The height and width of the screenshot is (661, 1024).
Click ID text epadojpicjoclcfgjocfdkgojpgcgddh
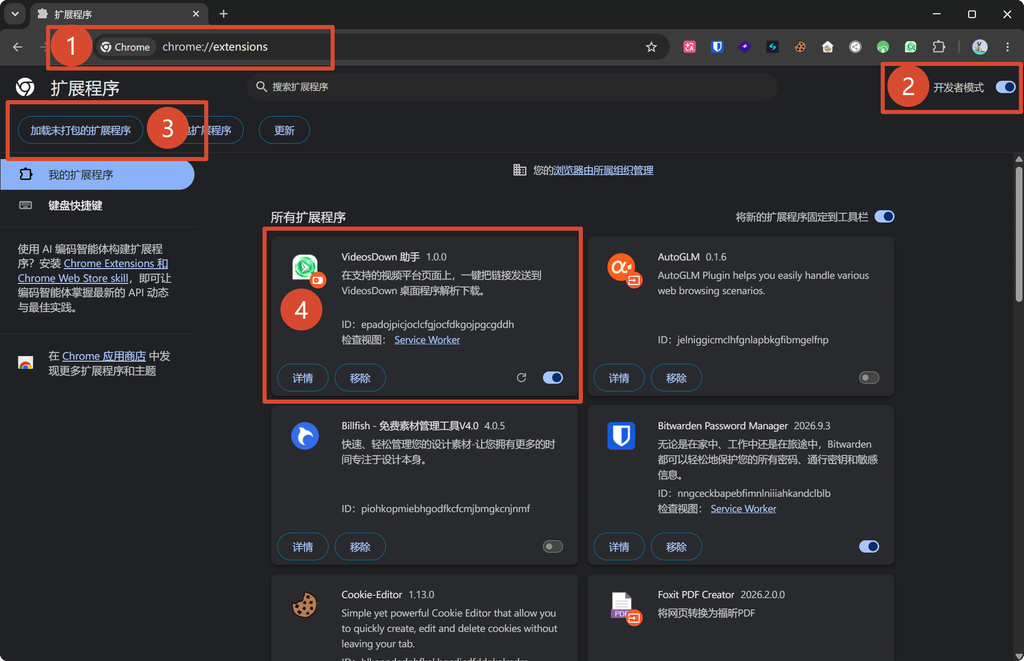point(438,325)
